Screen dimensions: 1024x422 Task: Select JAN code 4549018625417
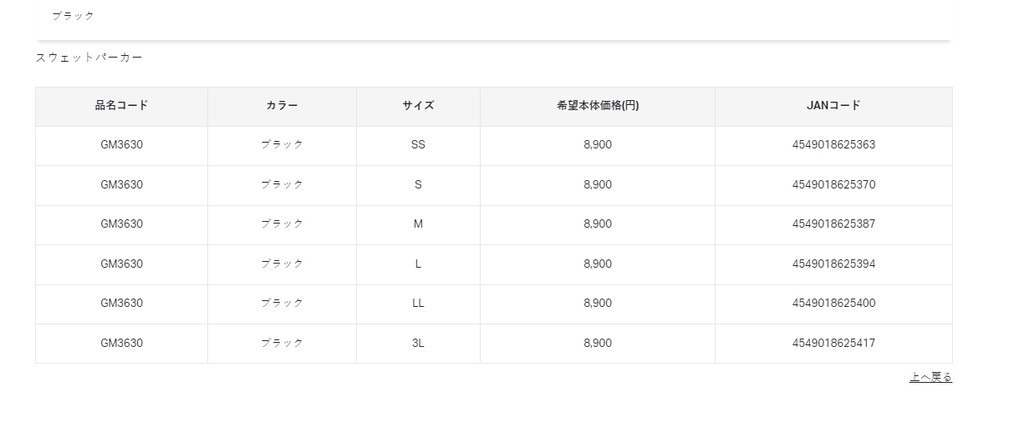pos(833,343)
